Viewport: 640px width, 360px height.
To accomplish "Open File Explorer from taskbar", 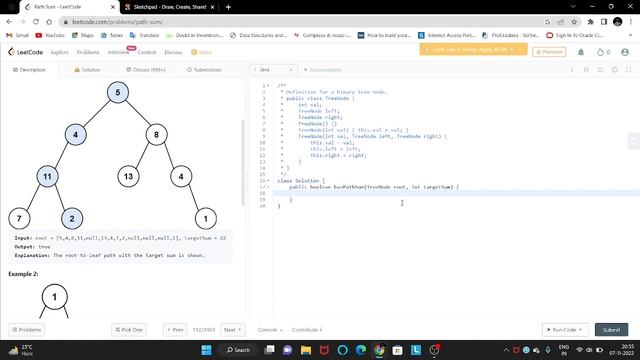I will click(x=306, y=350).
